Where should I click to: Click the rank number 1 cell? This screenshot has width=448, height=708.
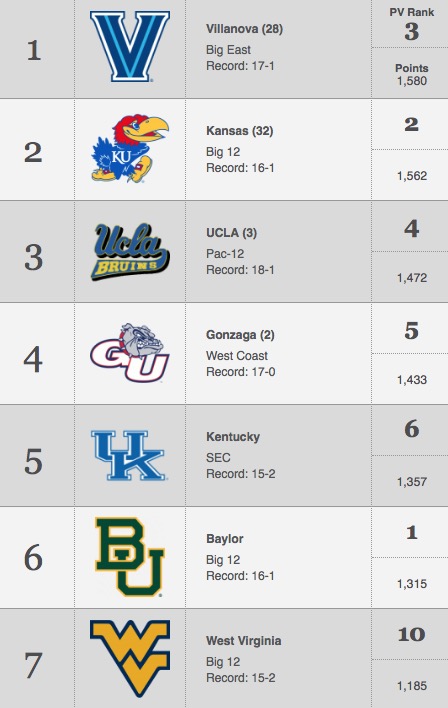pos(34,50)
